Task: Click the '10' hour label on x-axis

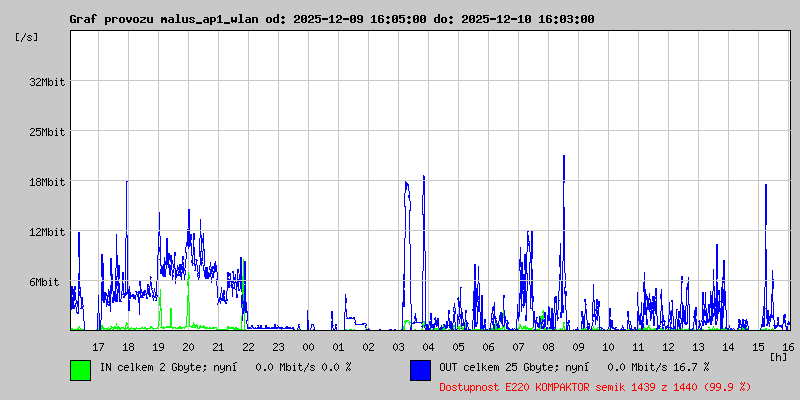Action: (608, 347)
